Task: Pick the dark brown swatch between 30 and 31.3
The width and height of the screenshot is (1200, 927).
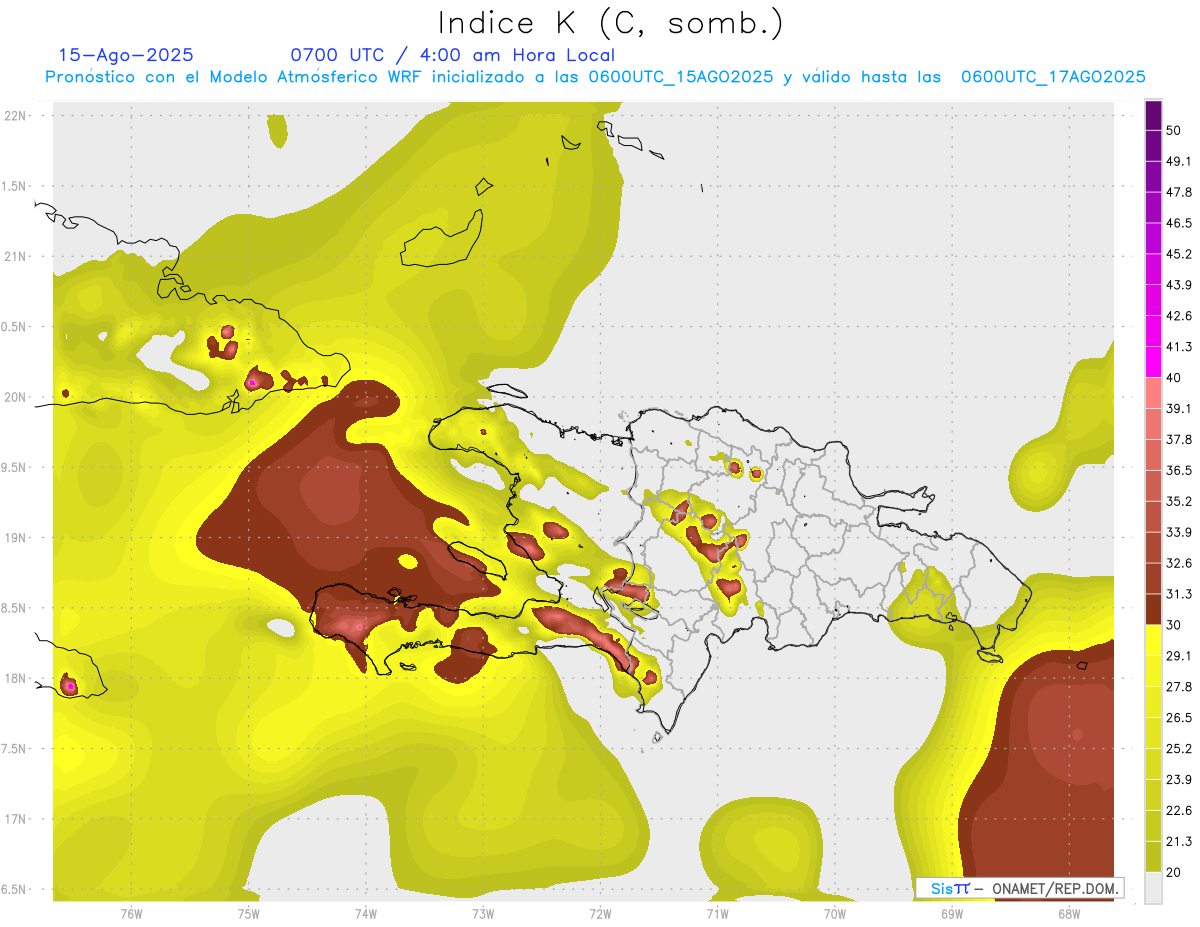Action: (1153, 610)
